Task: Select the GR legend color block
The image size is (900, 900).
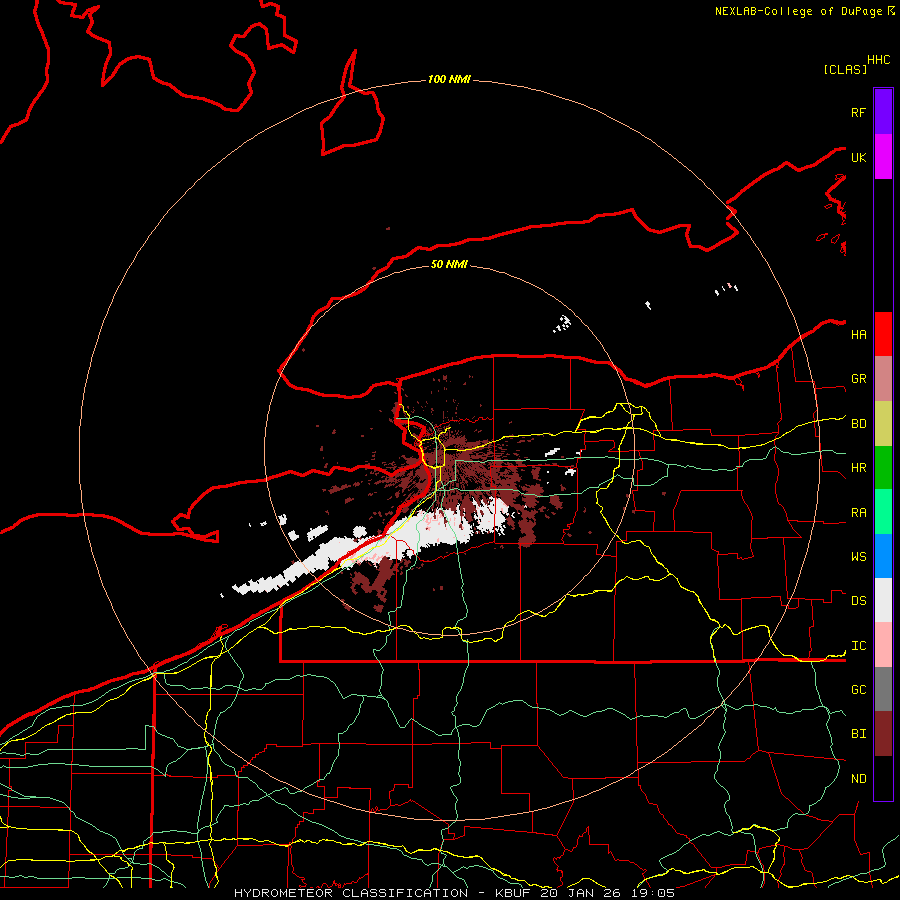Action: [x=883, y=379]
